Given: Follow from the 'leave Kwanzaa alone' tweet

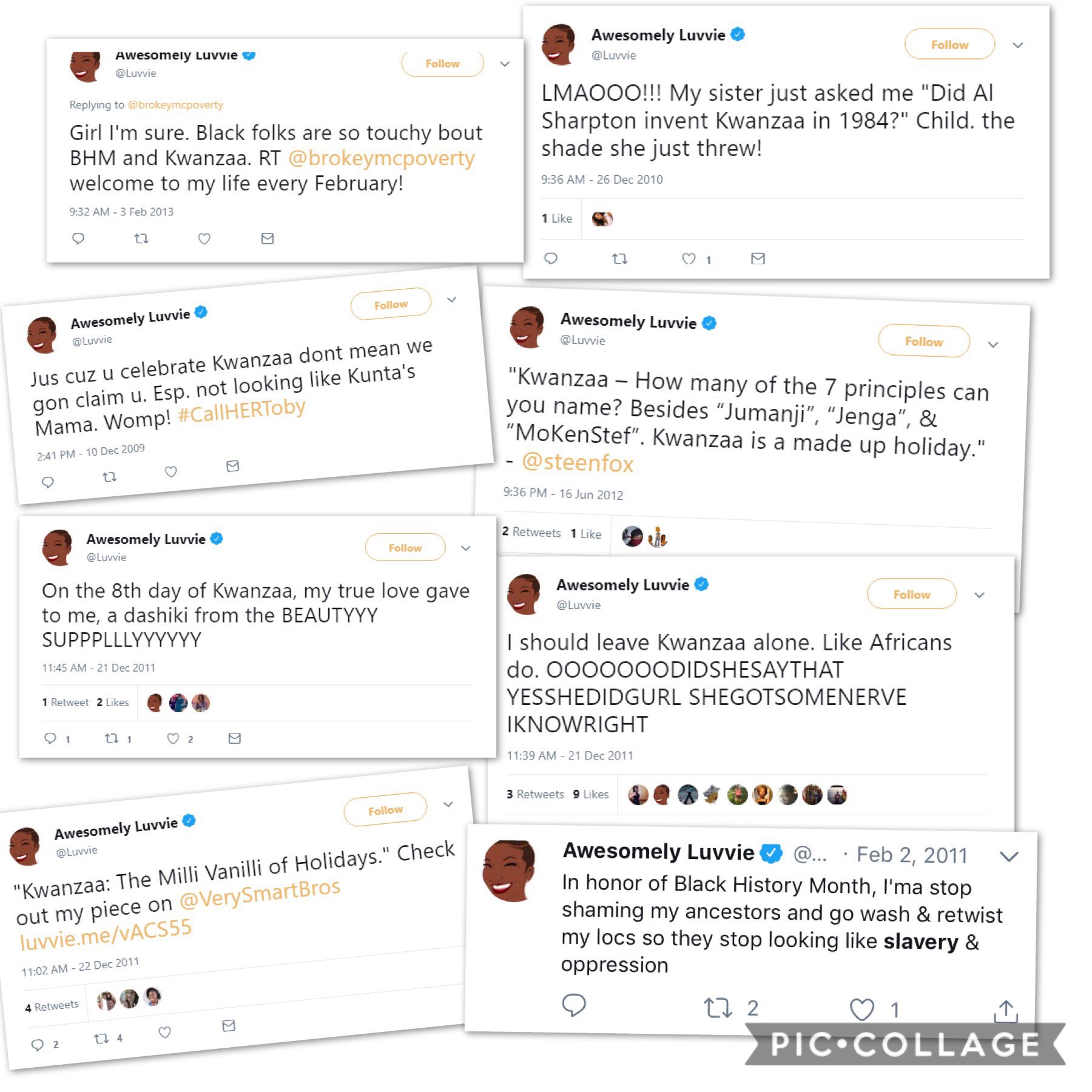Looking at the screenshot, I should 912,595.
